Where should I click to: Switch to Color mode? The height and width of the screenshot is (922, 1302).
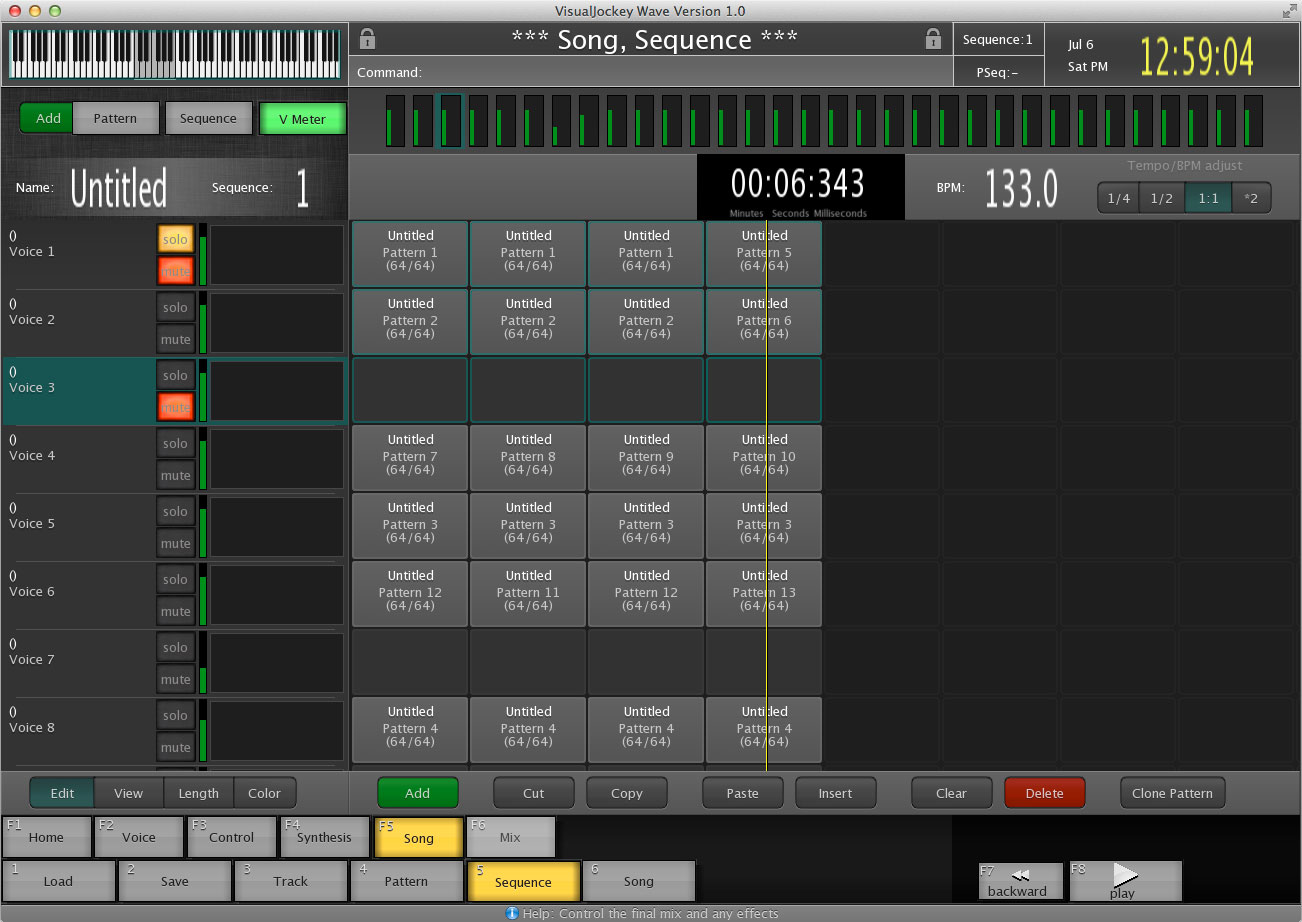pos(265,793)
